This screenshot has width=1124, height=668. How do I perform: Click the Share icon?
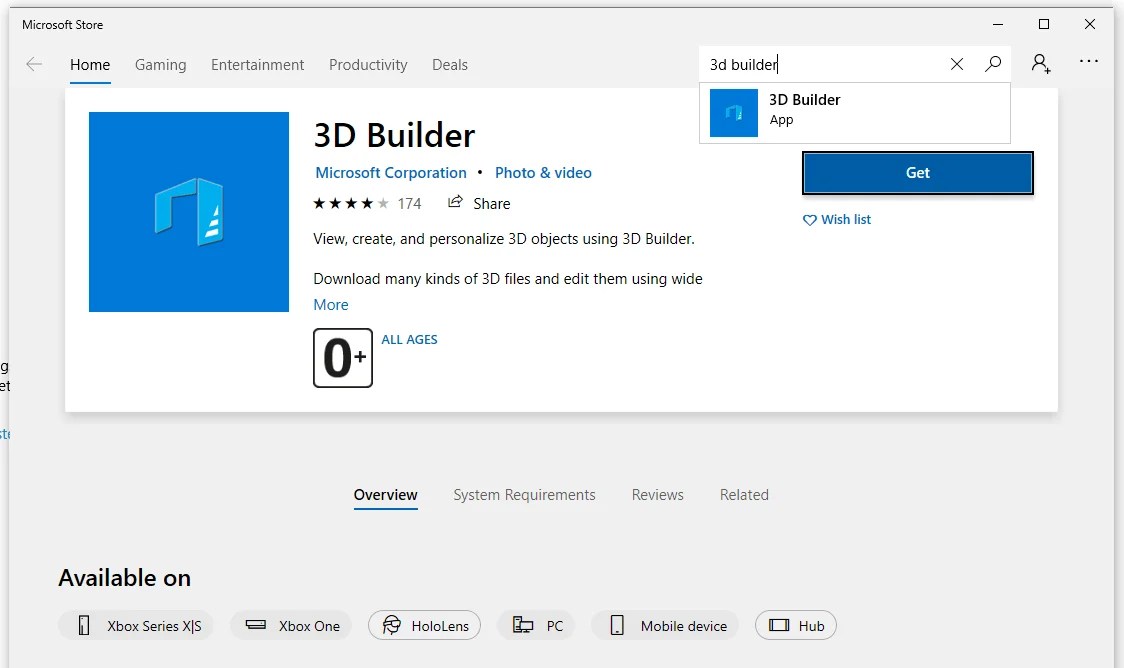coord(455,202)
